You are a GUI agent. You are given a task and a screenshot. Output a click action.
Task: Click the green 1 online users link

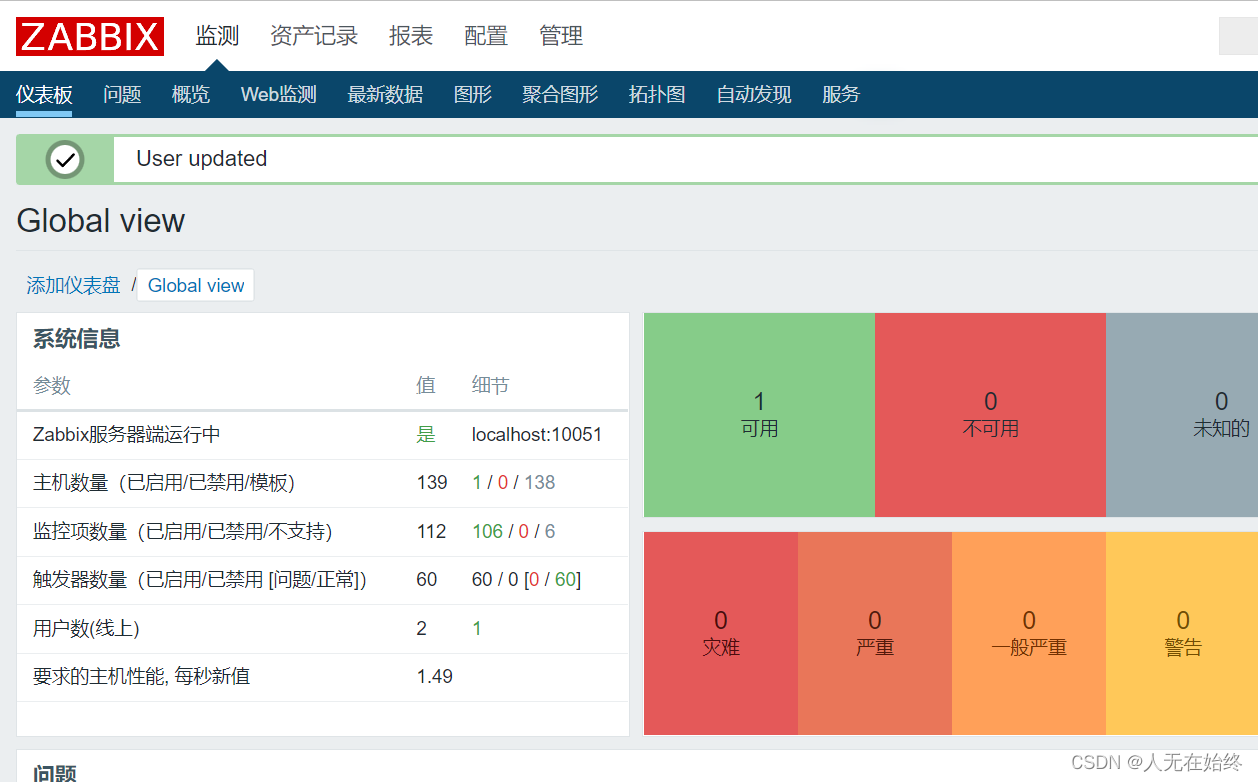point(477,628)
